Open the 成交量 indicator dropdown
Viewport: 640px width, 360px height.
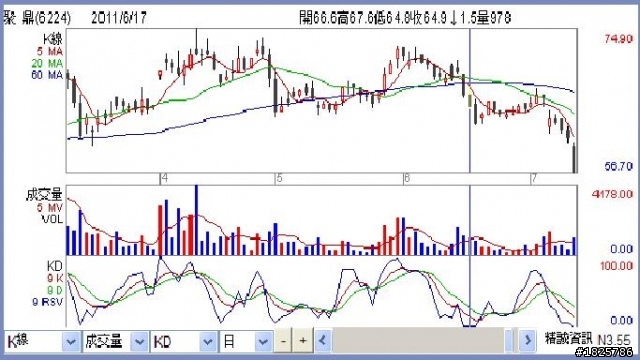pos(115,341)
